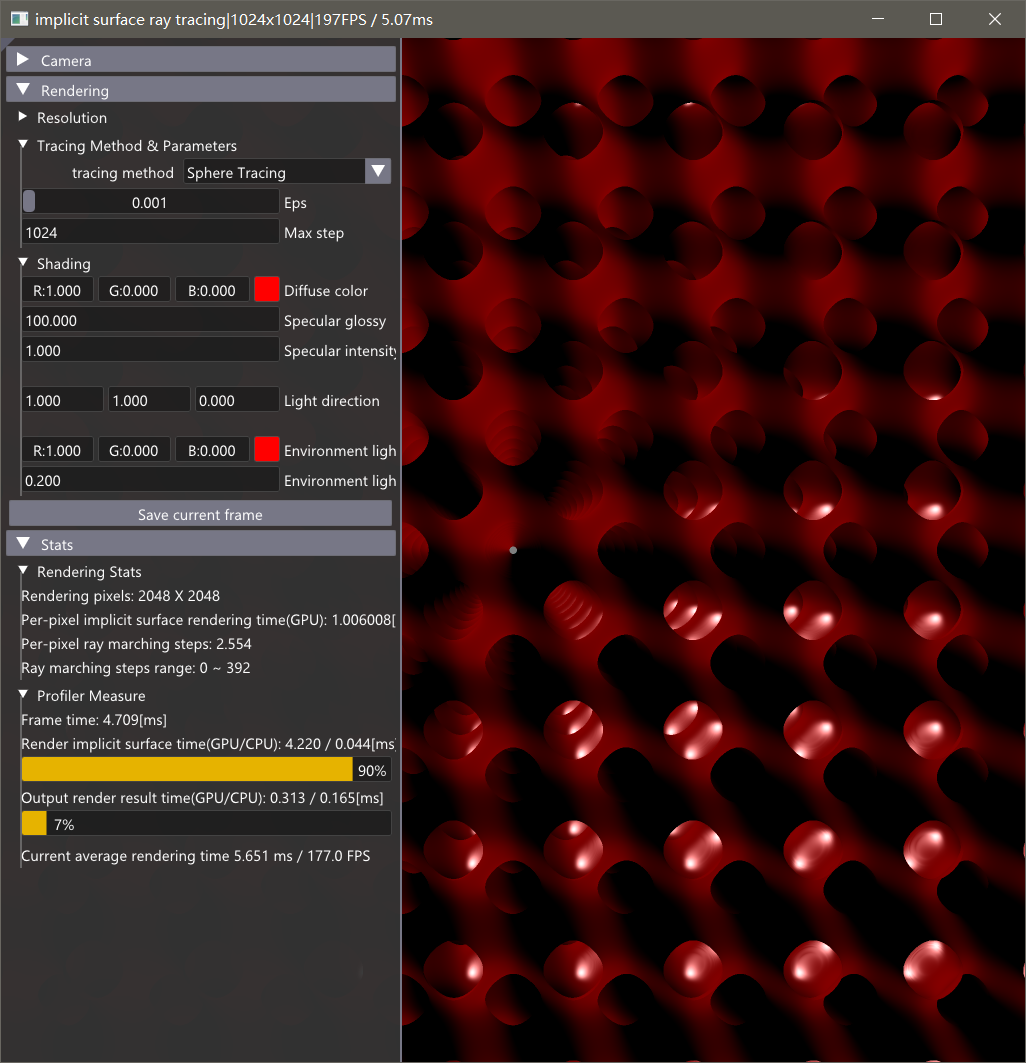Adjust the Eps slider
Screen dimensions: 1026x1063
[150, 202]
